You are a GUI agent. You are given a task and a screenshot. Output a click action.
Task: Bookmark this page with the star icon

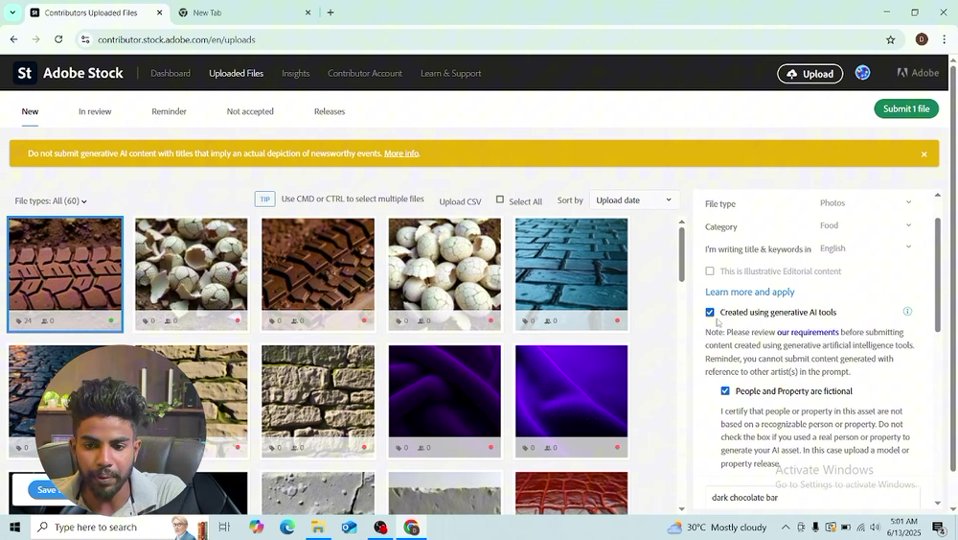tap(890, 40)
